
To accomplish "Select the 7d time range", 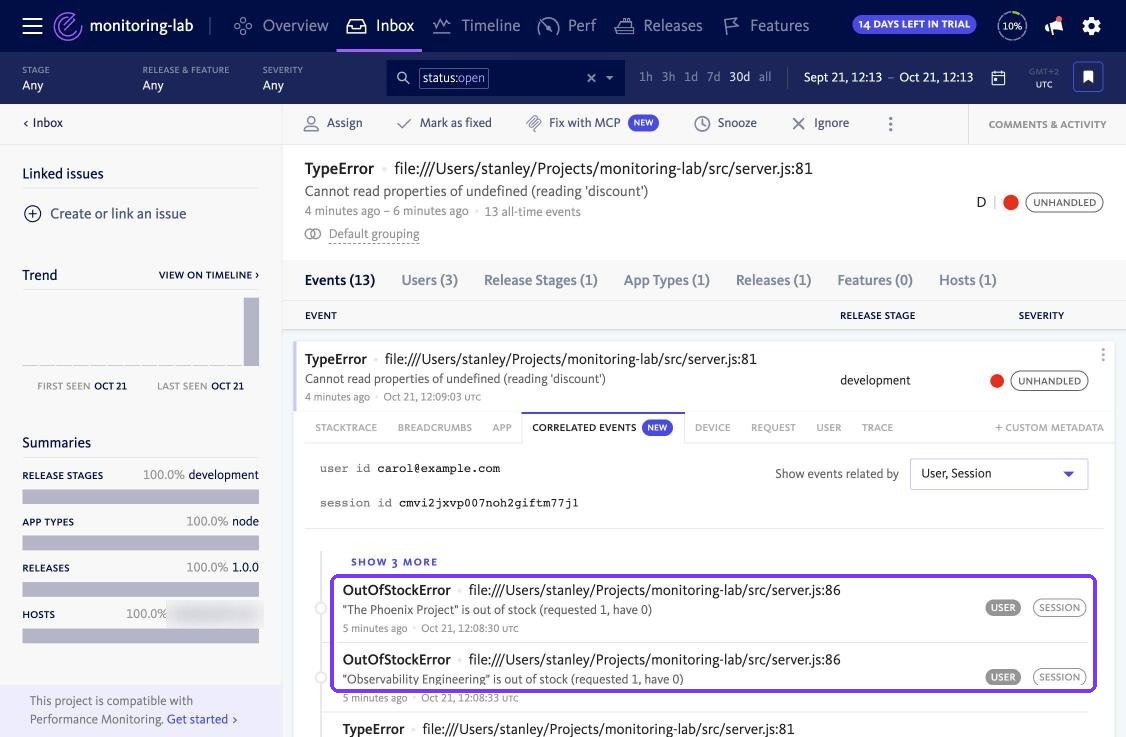I will pos(713,77).
